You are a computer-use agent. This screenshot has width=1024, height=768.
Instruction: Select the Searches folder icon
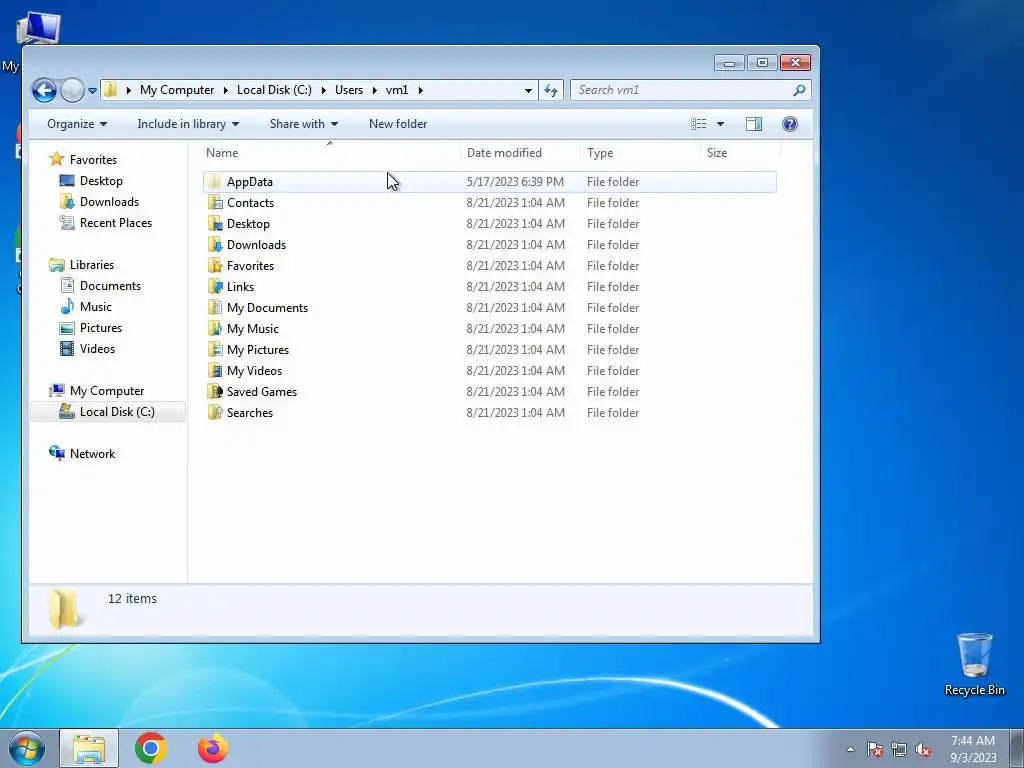(215, 413)
